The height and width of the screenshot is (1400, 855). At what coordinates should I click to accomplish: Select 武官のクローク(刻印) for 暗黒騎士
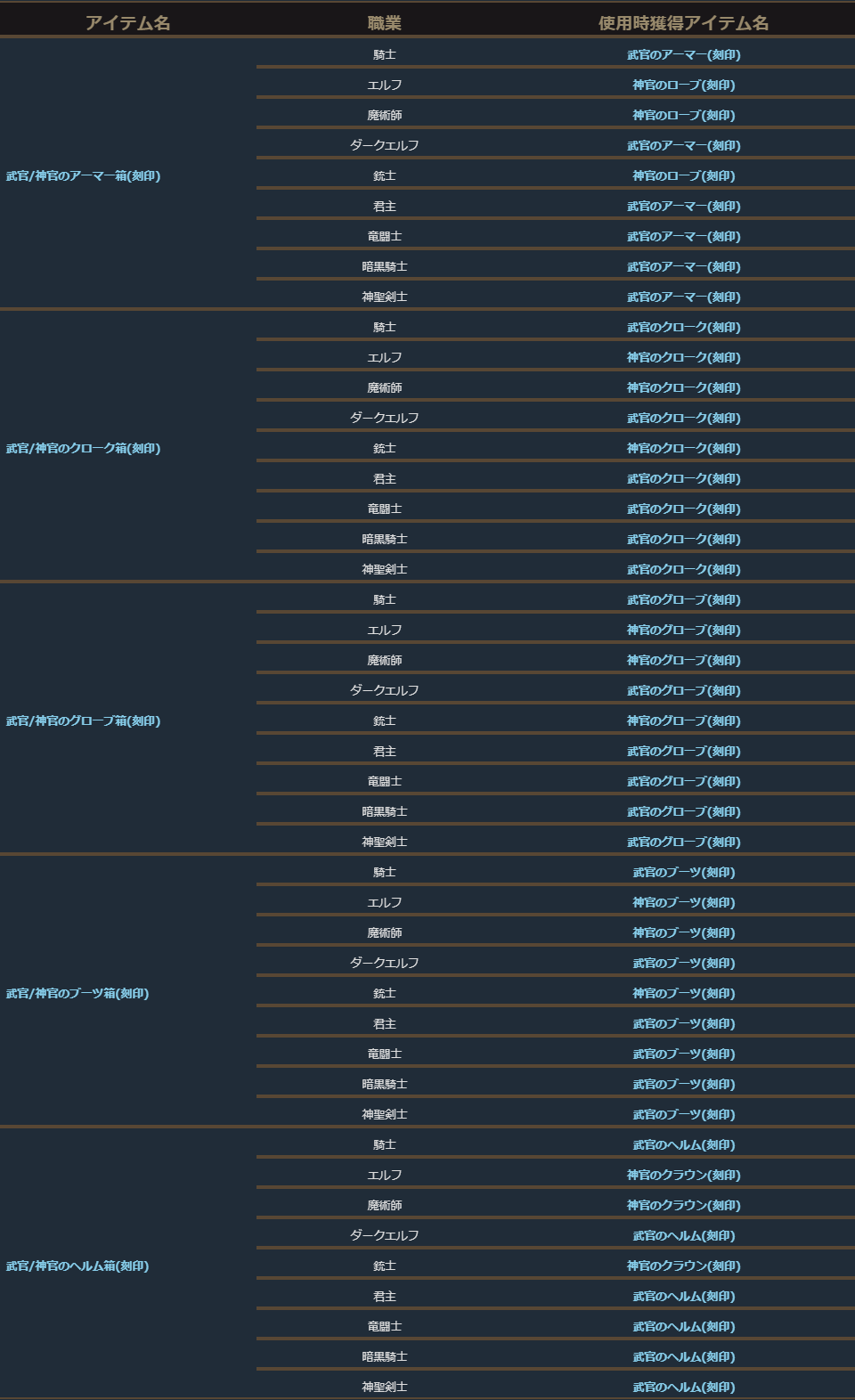[x=683, y=540]
